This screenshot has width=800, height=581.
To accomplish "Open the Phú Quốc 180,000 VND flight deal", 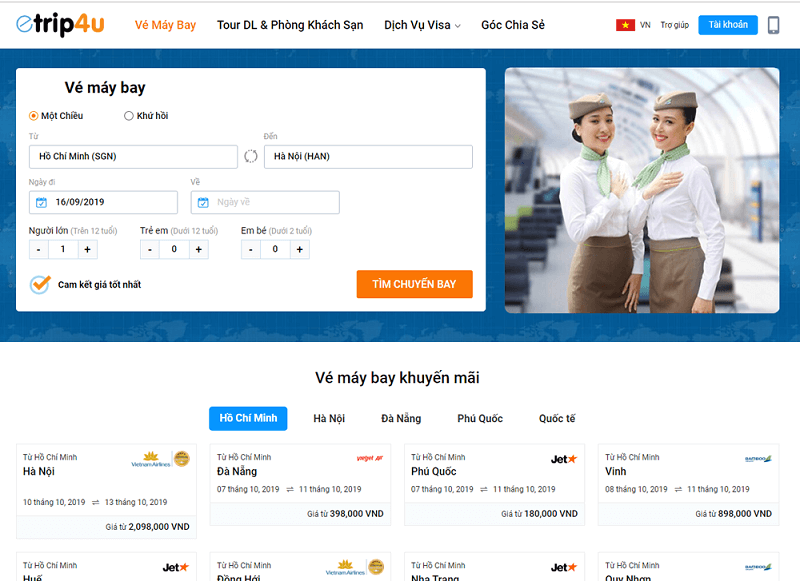I will click(494, 485).
